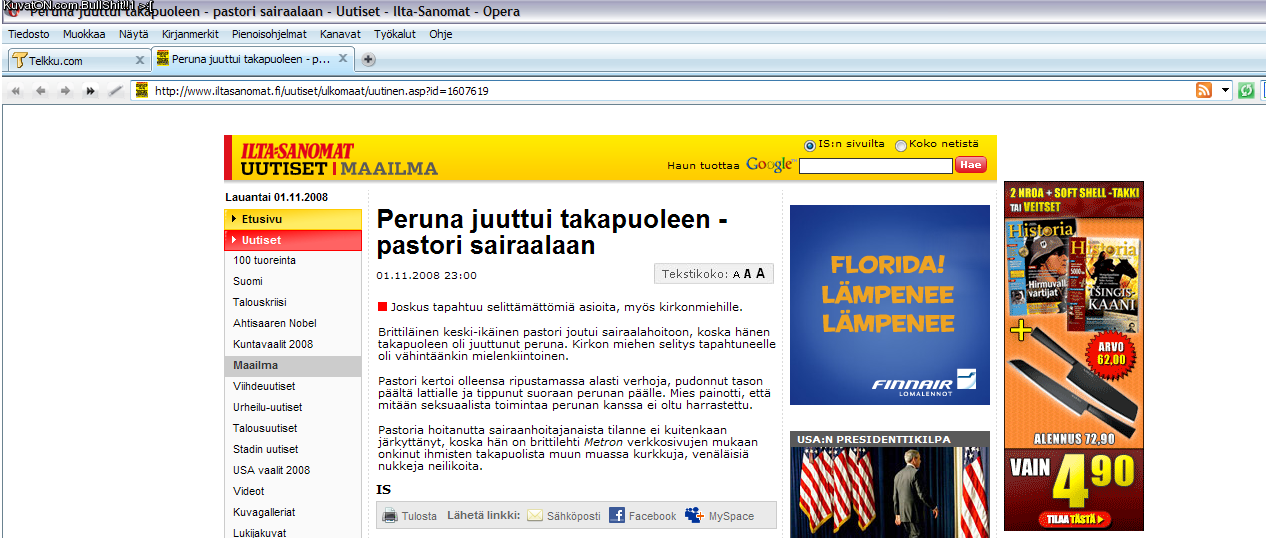The height and width of the screenshot is (538, 1266).
Task: Select the Maailma section in sidebar
Action: pyautogui.click(x=293, y=366)
